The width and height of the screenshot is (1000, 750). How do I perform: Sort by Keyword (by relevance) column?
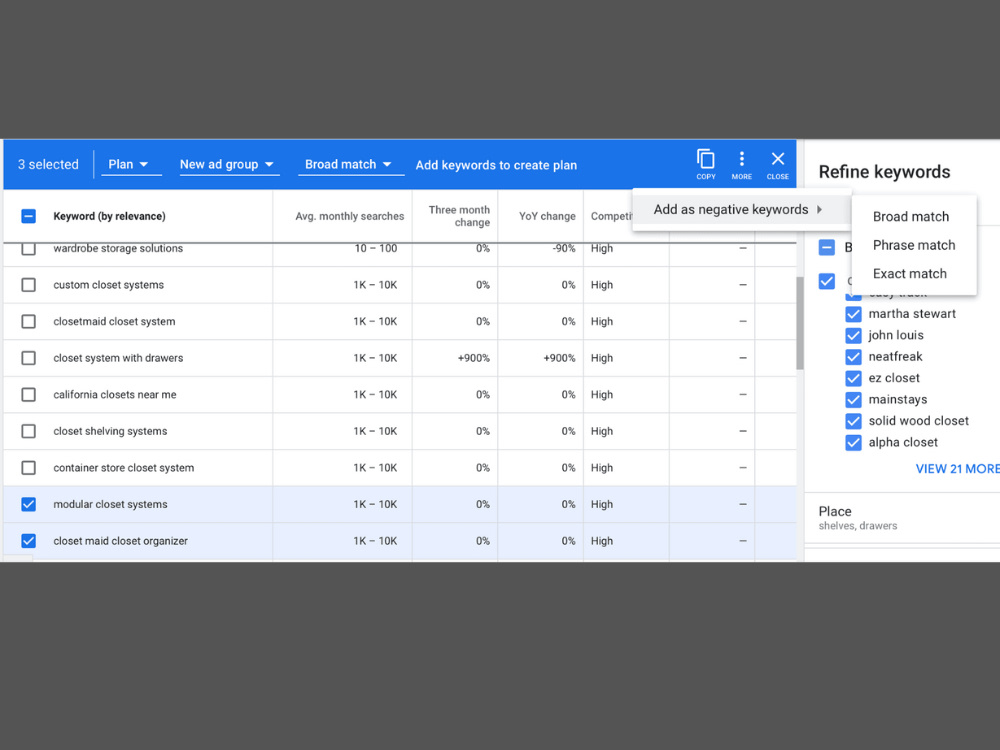(109, 216)
